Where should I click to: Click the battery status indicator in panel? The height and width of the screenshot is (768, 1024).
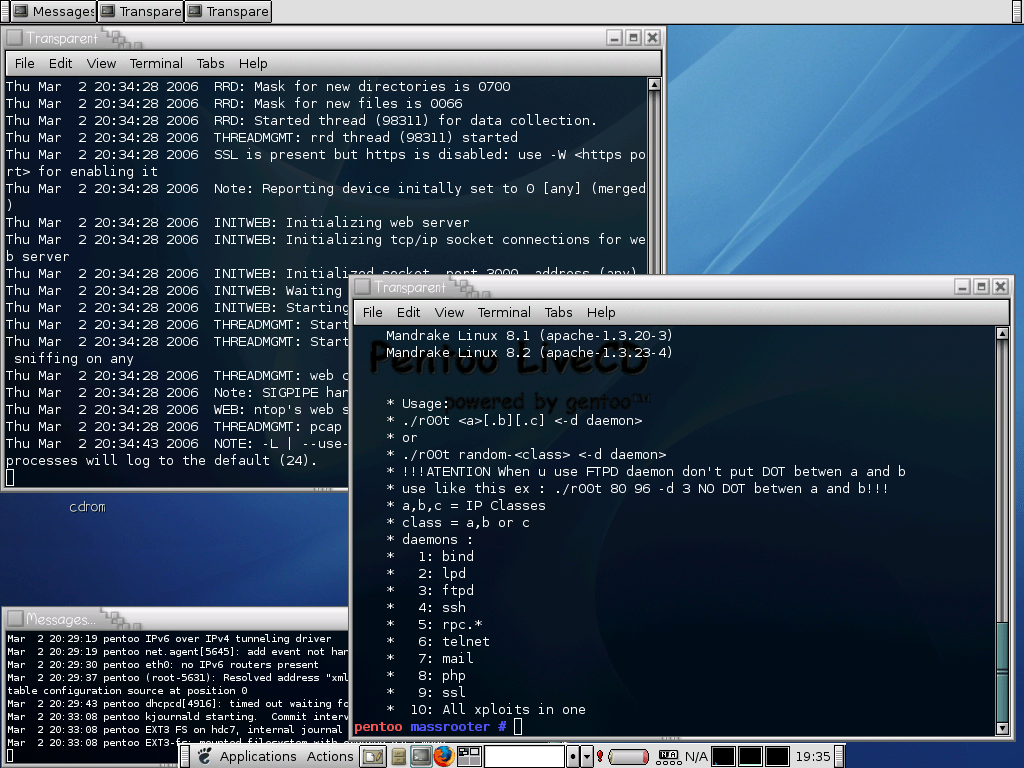tap(628, 756)
